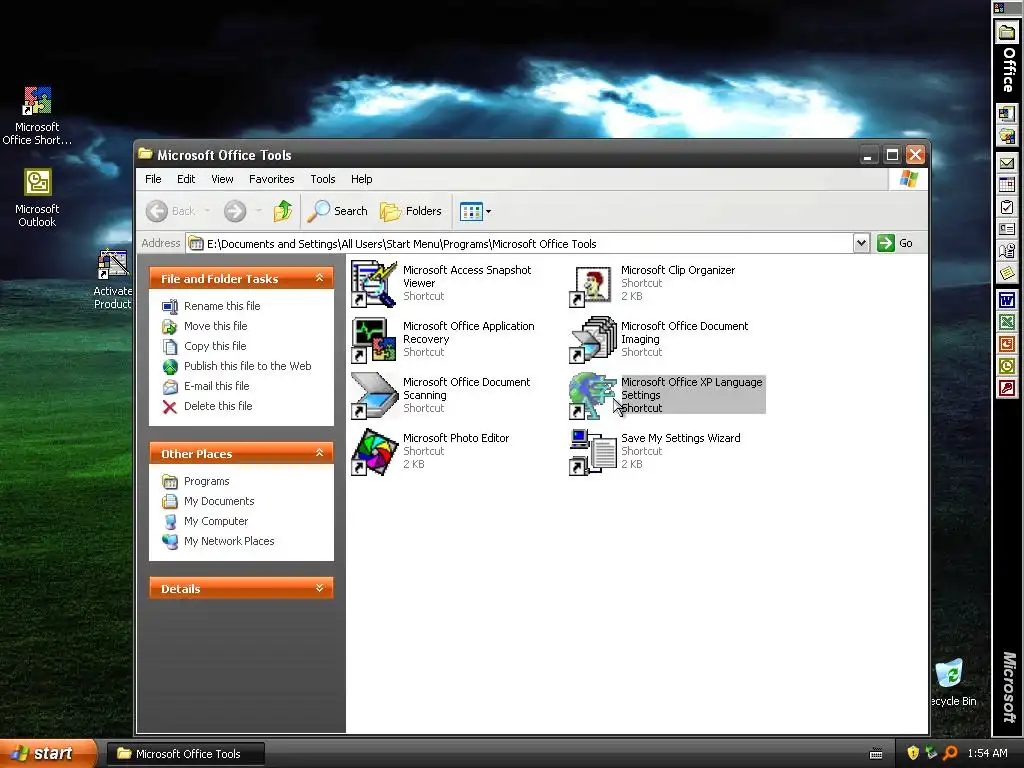The image size is (1024, 768).
Task: Open the Edit menu
Action: point(186,179)
